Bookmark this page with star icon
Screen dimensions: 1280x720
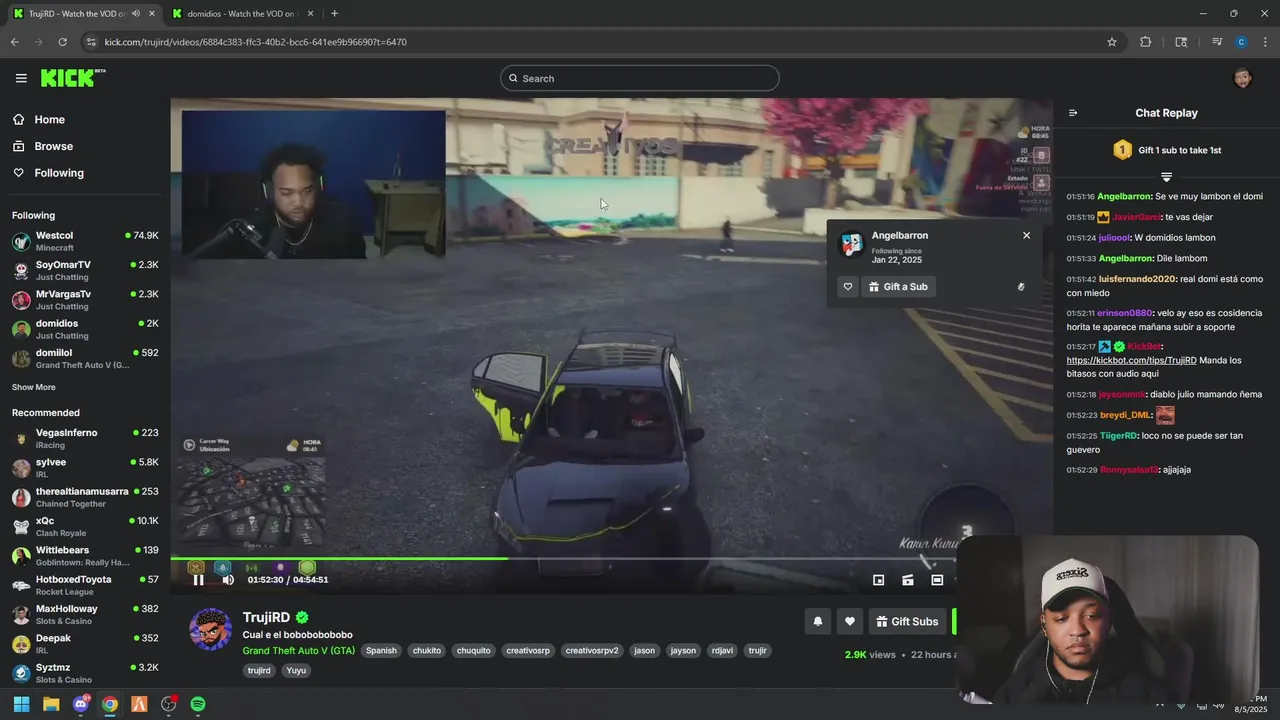pos(1111,42)
